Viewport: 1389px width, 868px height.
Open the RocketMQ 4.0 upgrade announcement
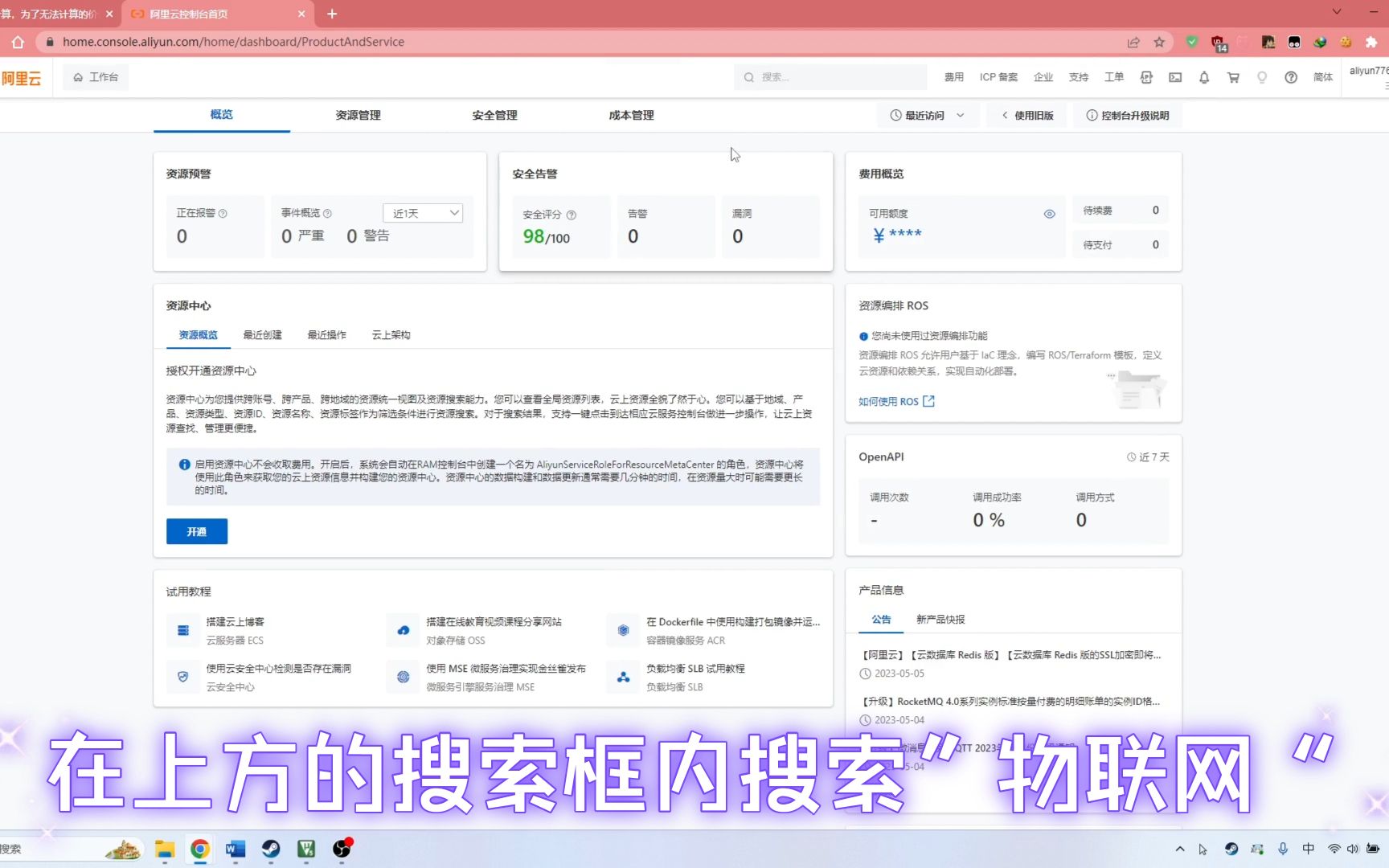[x=1011, y=702]
